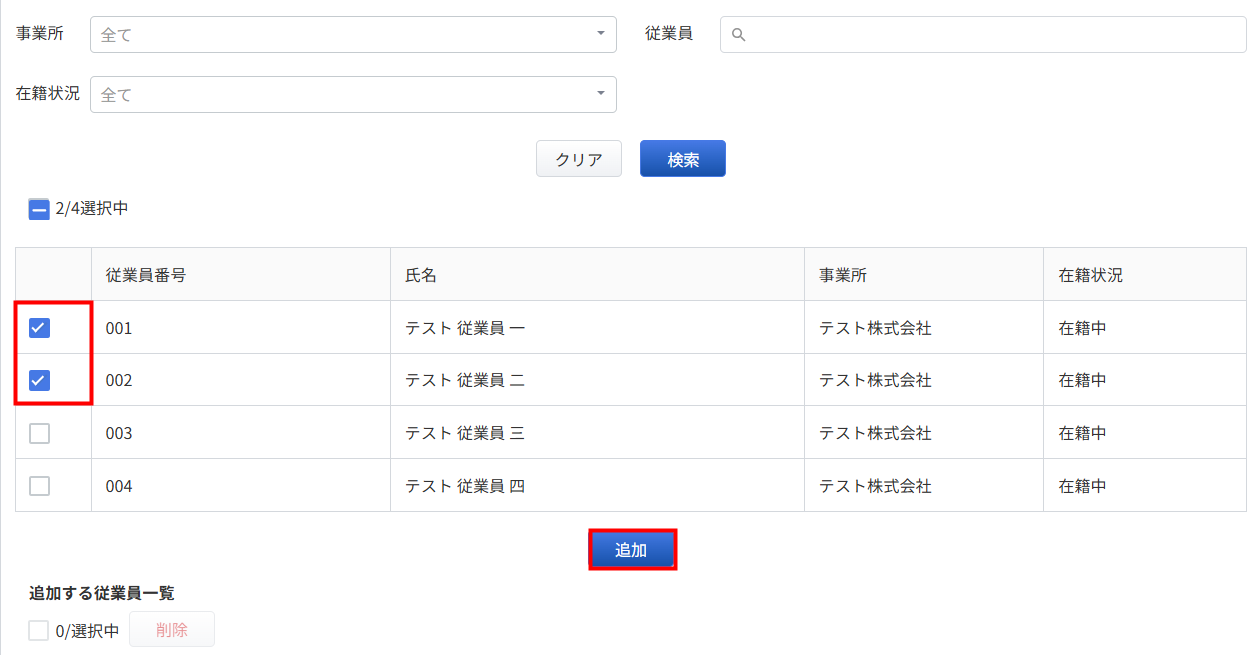The width and height of the screenshot is (1260, 655).
Task: Click the 従業員番号 column header
Action: click(x=146, y=275)
